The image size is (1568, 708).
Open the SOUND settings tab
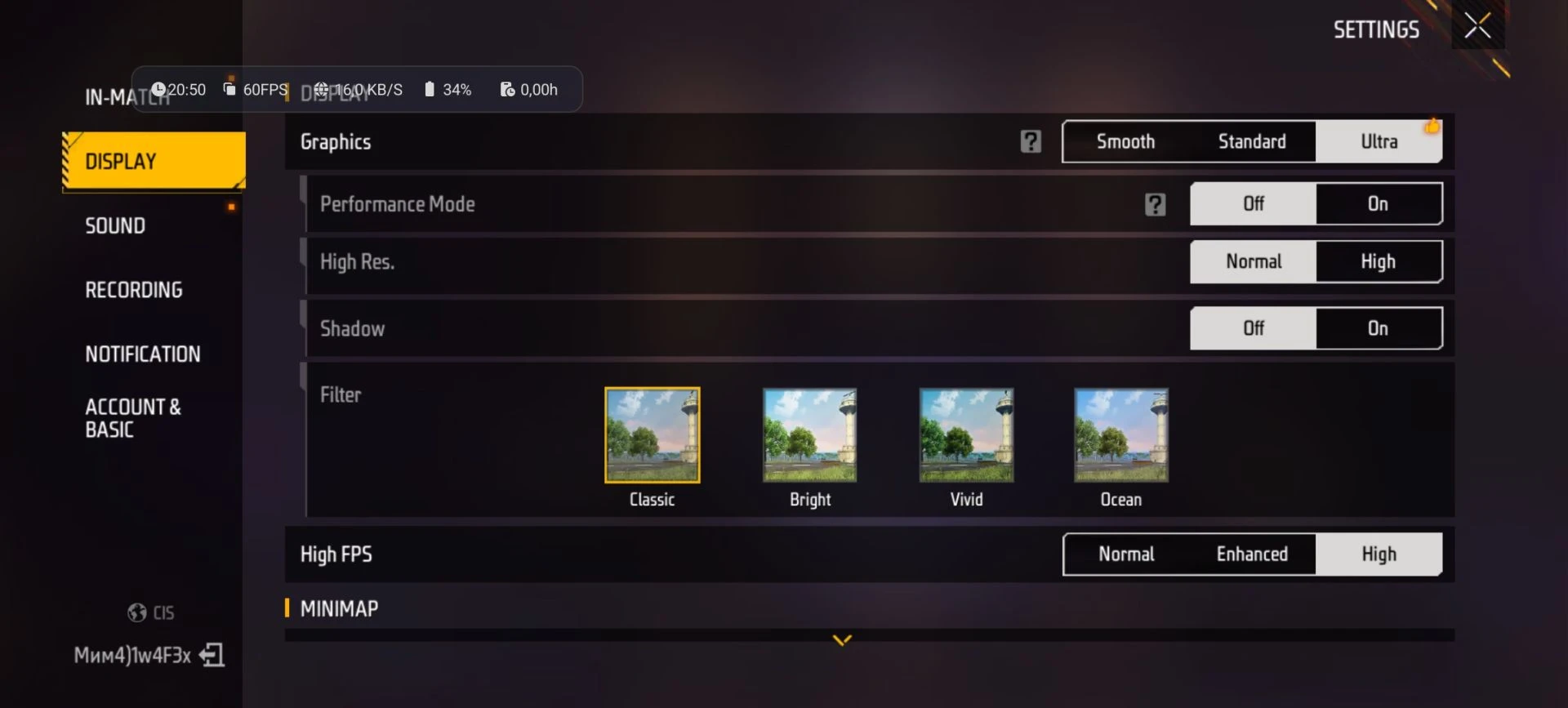(x=115, y=226)
